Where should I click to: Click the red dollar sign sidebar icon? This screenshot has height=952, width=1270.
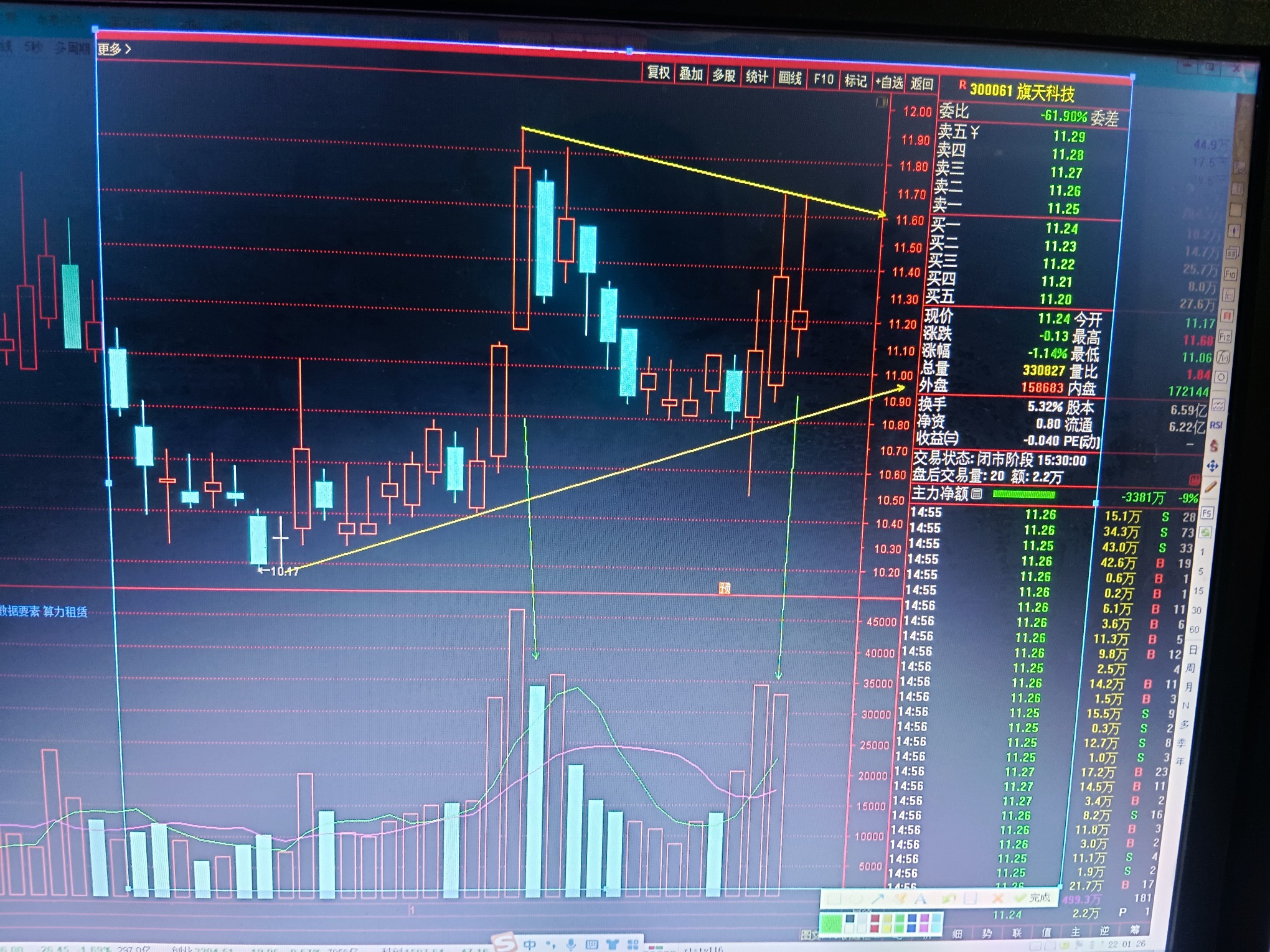tap(1215, 446)
